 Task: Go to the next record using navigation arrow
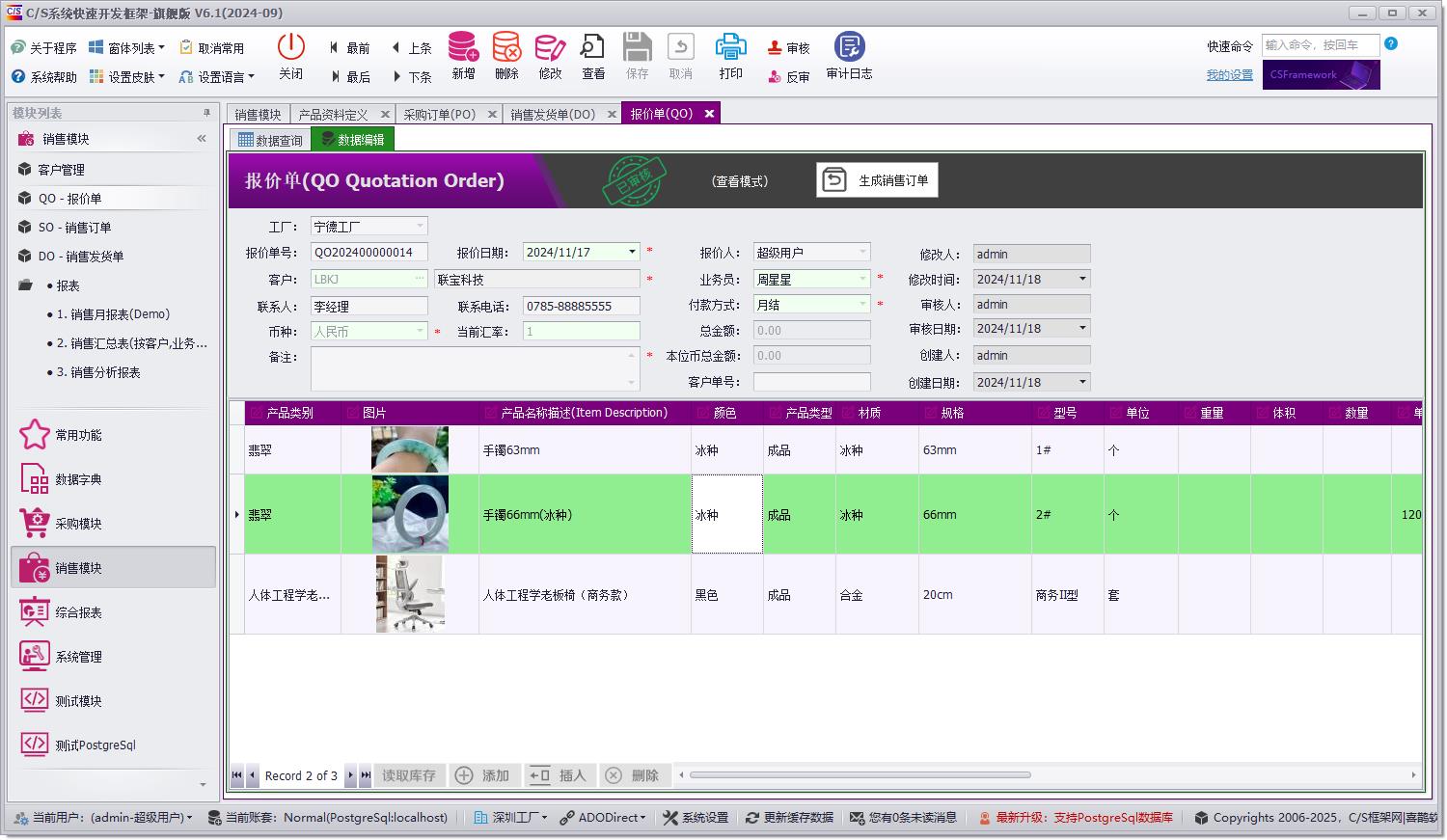[x=352, y=774]
